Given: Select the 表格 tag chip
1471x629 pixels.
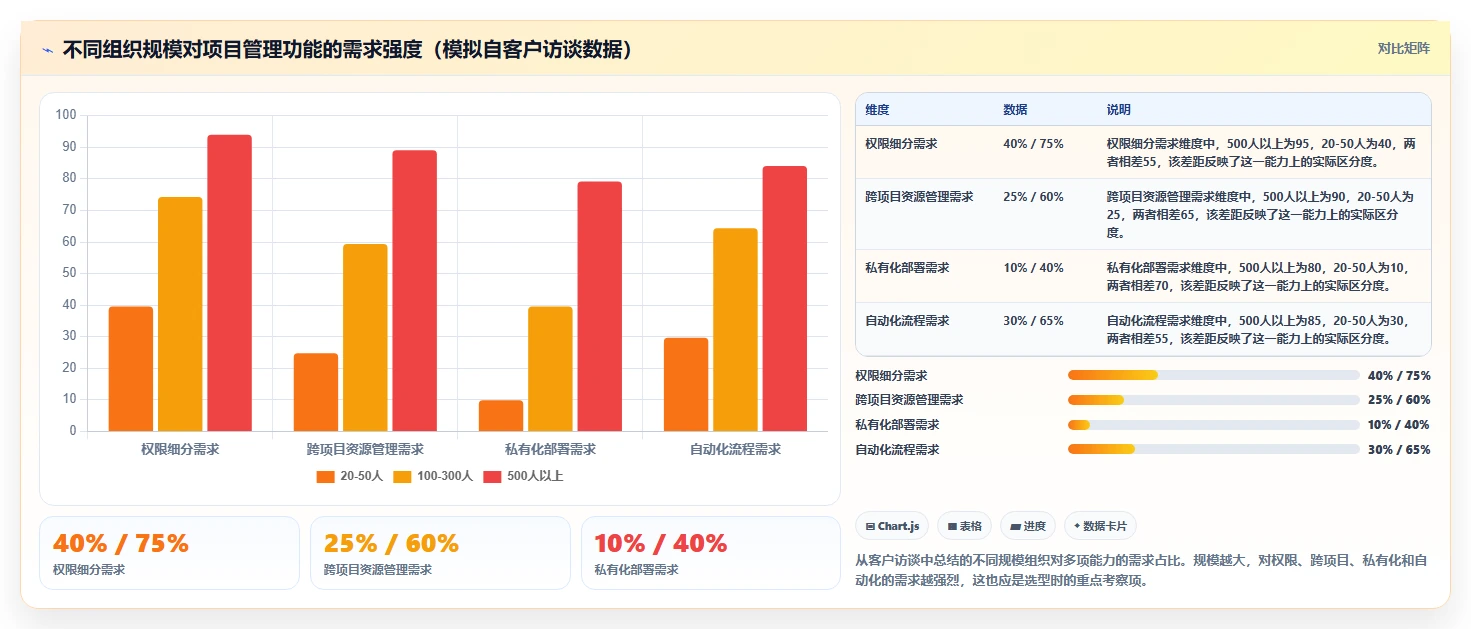Looking at the screenshot, I should (964, 526).
